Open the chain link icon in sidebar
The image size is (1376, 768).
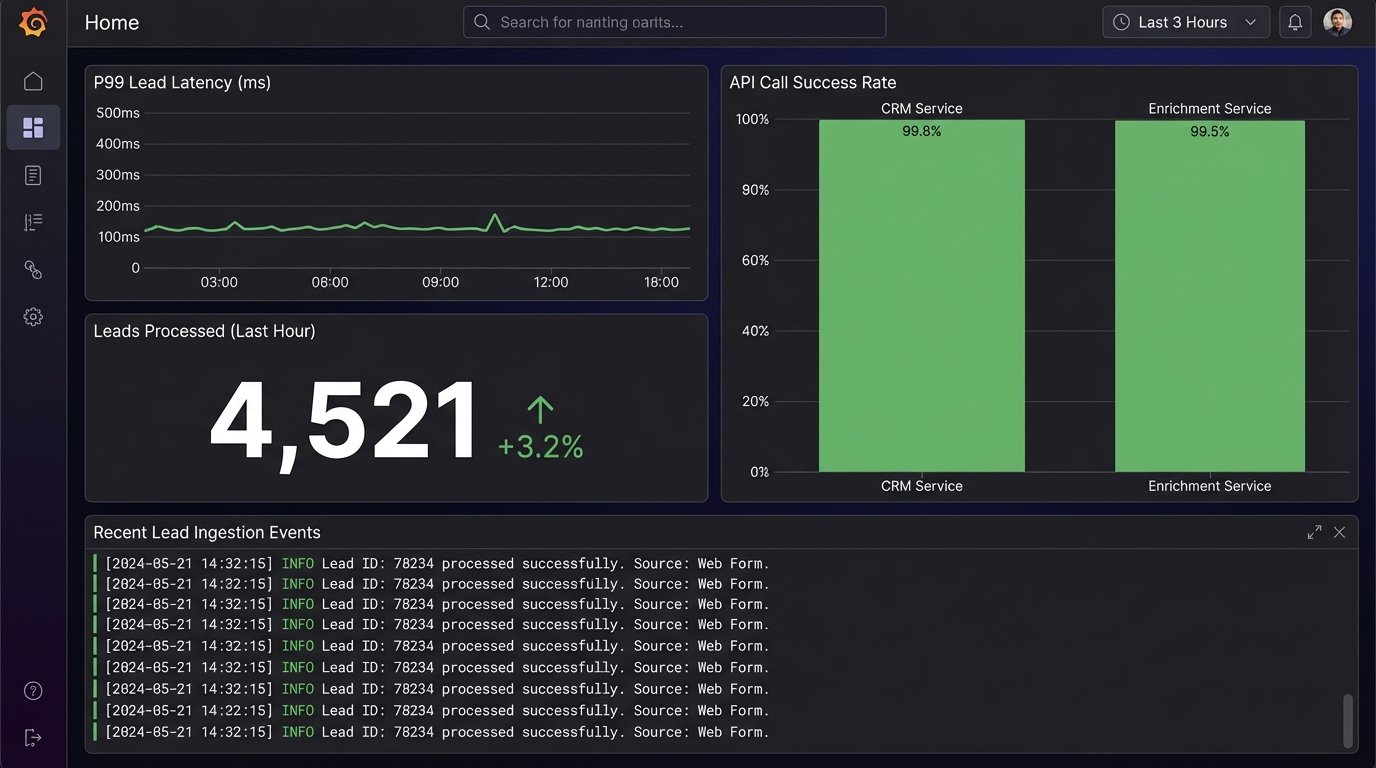click(x=33, y=269)
